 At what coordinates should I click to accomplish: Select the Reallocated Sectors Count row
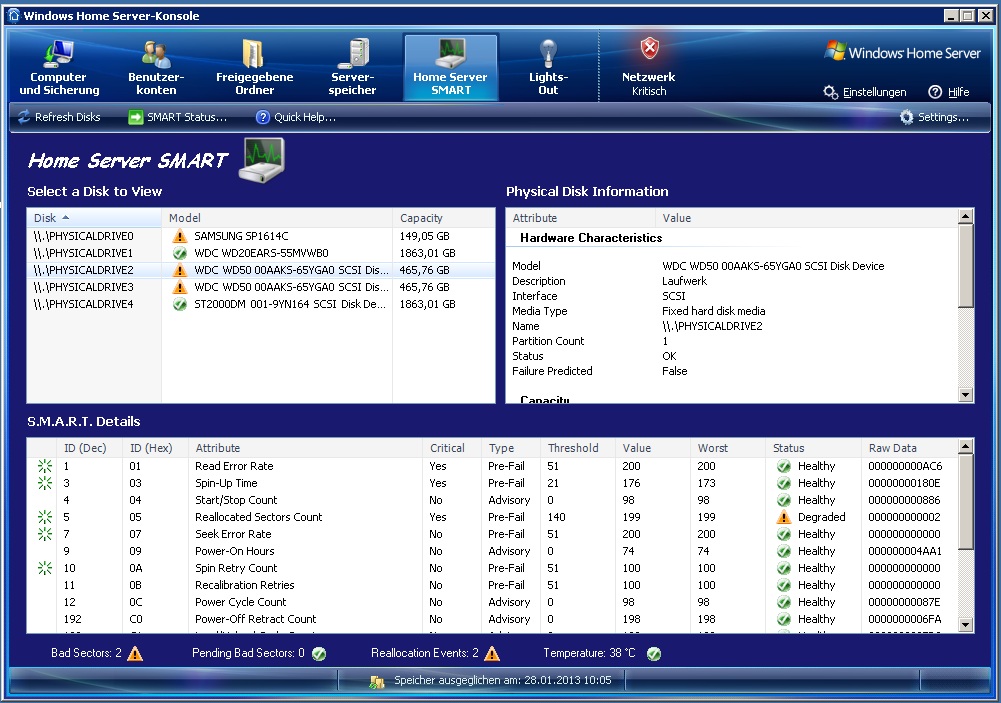(258, 517)
